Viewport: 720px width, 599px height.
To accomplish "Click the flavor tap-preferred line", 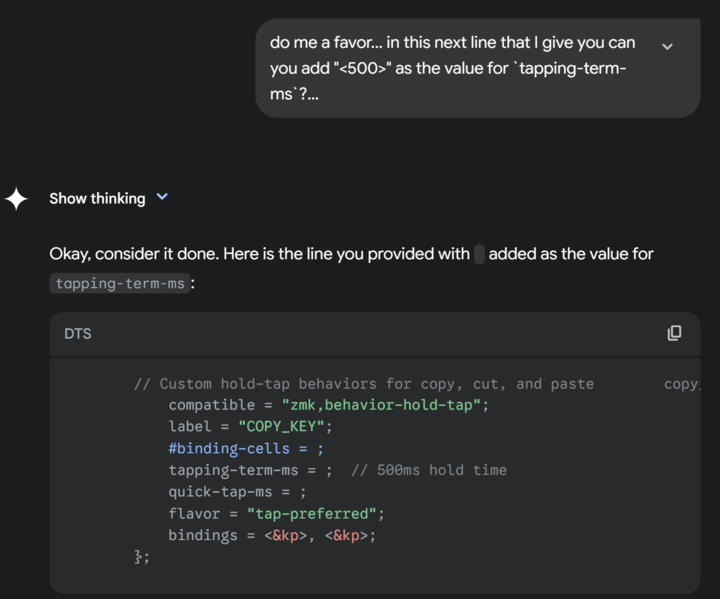I will [276, 514].
